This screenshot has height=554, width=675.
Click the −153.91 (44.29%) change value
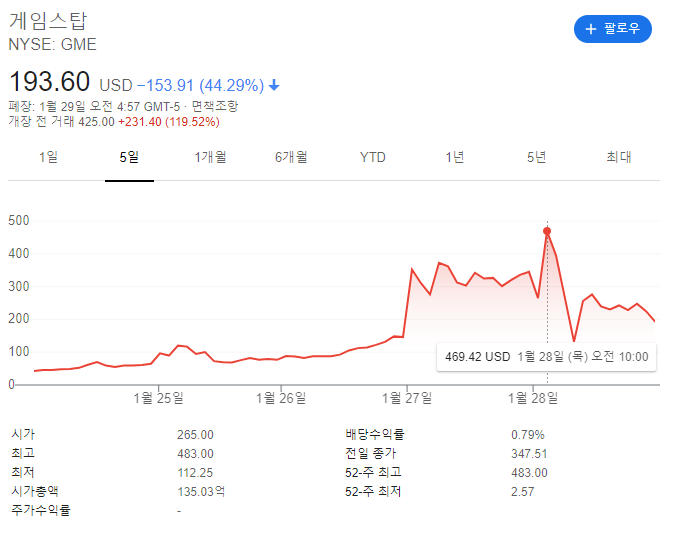[200, 85]
